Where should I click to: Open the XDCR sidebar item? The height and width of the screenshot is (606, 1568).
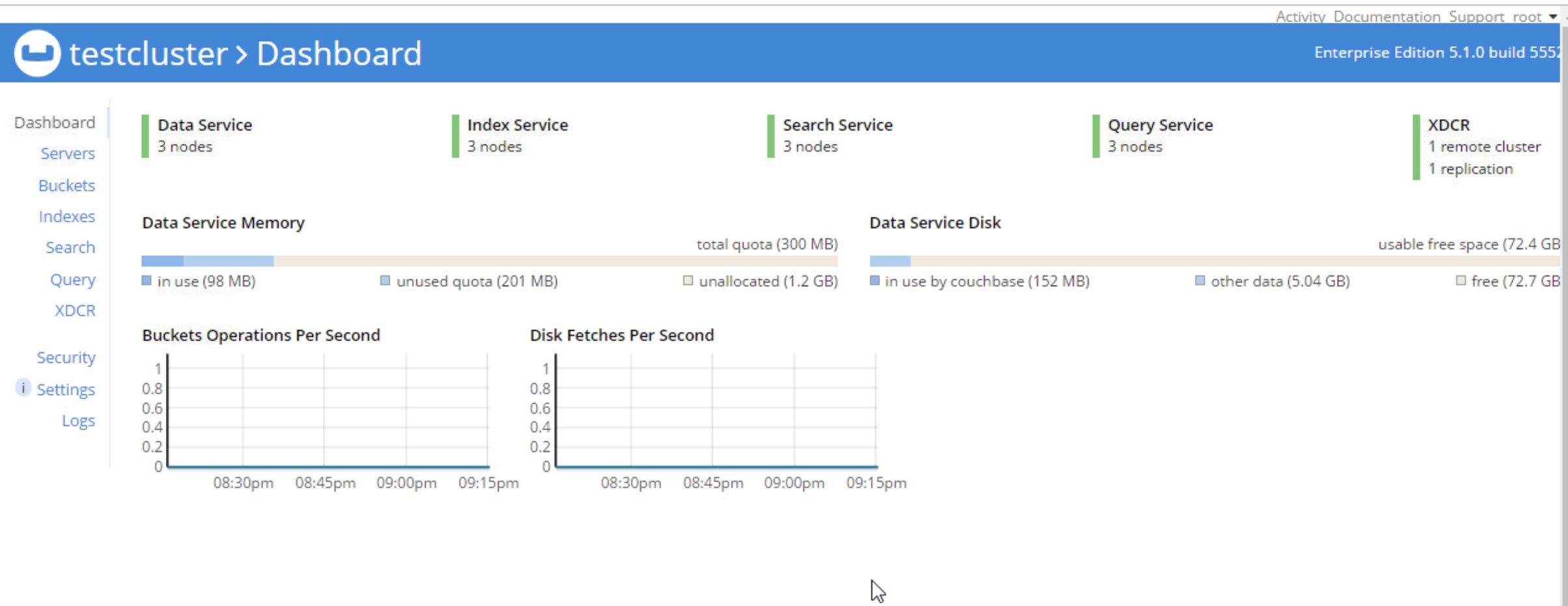pyautogui.click(x=75, y=310)
